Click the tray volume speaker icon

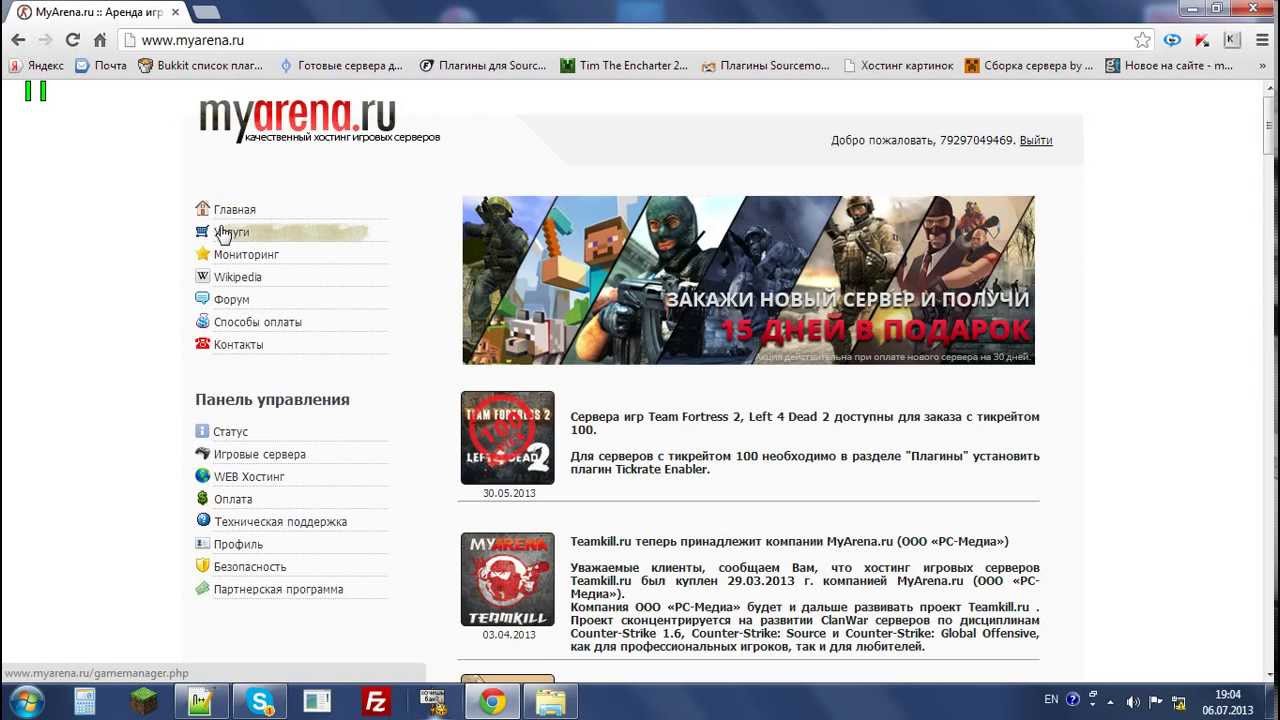tap(1133, 701)
